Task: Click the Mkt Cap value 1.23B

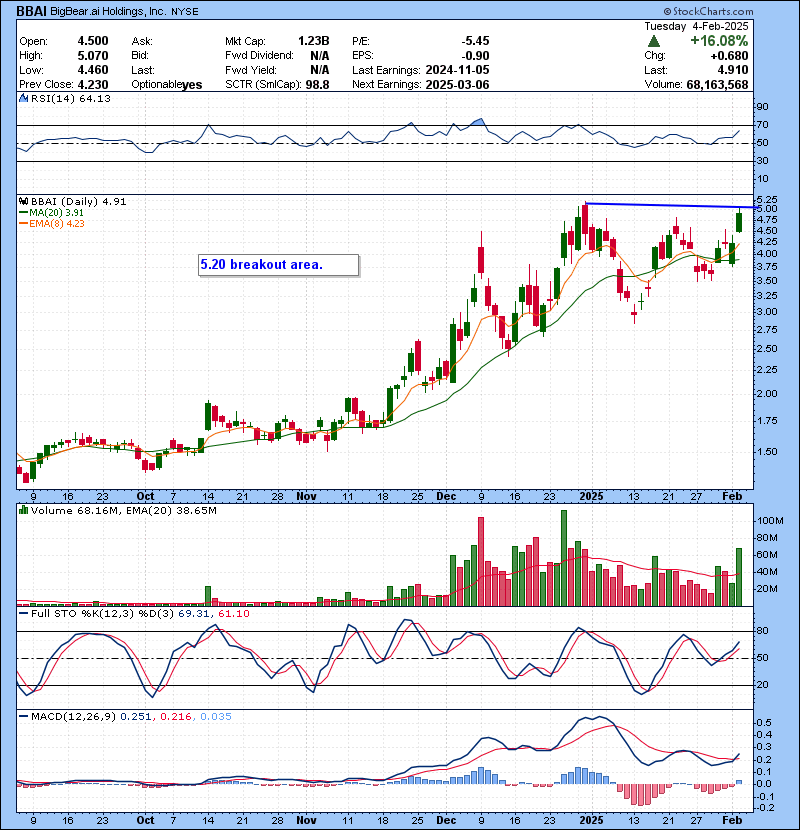Action: pyautogui.click(x=313, y=41)
